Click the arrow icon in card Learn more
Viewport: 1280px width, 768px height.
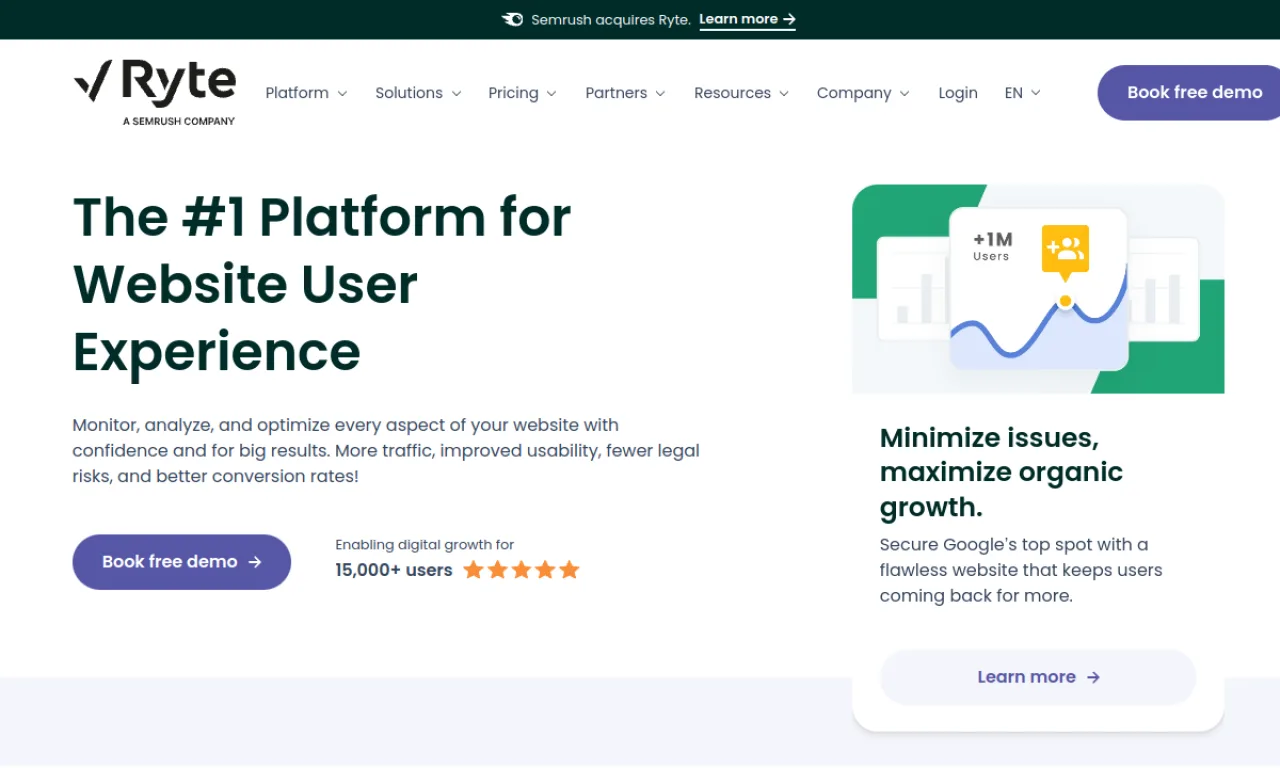(x=1093, y=677)
